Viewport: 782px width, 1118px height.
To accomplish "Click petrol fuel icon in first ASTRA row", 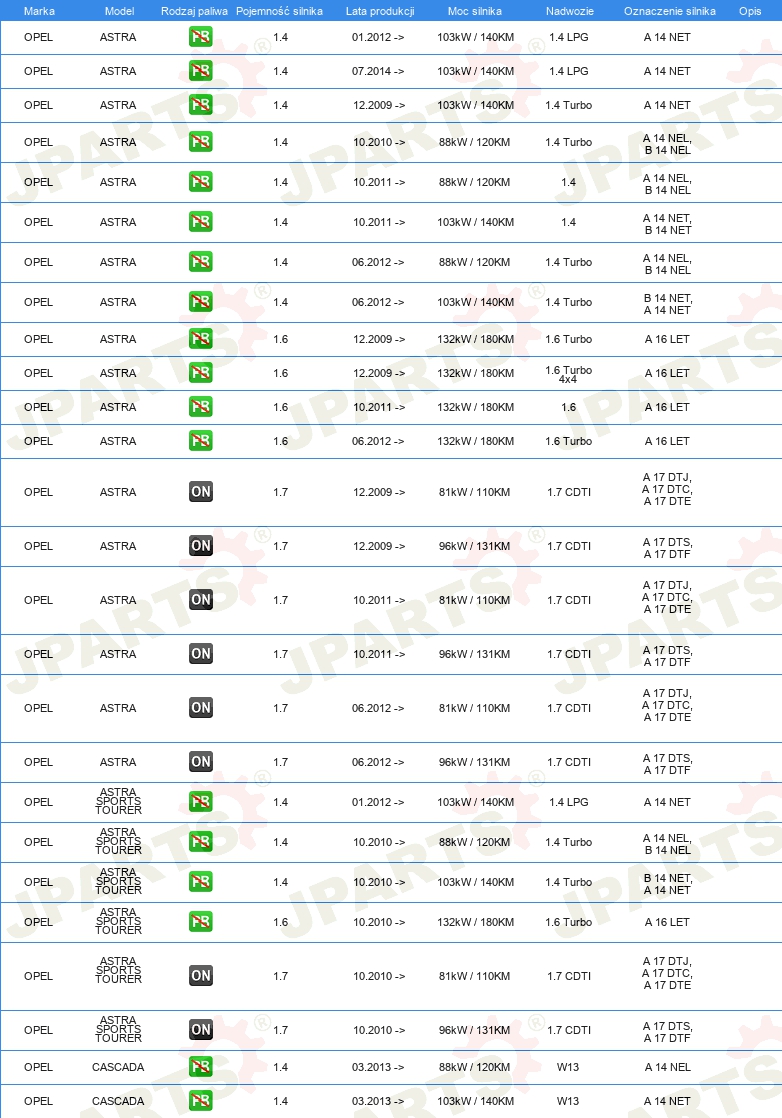I will (x=200, y=36).
